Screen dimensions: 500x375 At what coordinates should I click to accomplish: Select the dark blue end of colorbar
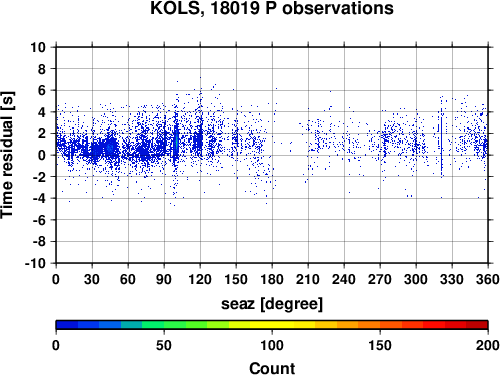[x=67, y=325]
